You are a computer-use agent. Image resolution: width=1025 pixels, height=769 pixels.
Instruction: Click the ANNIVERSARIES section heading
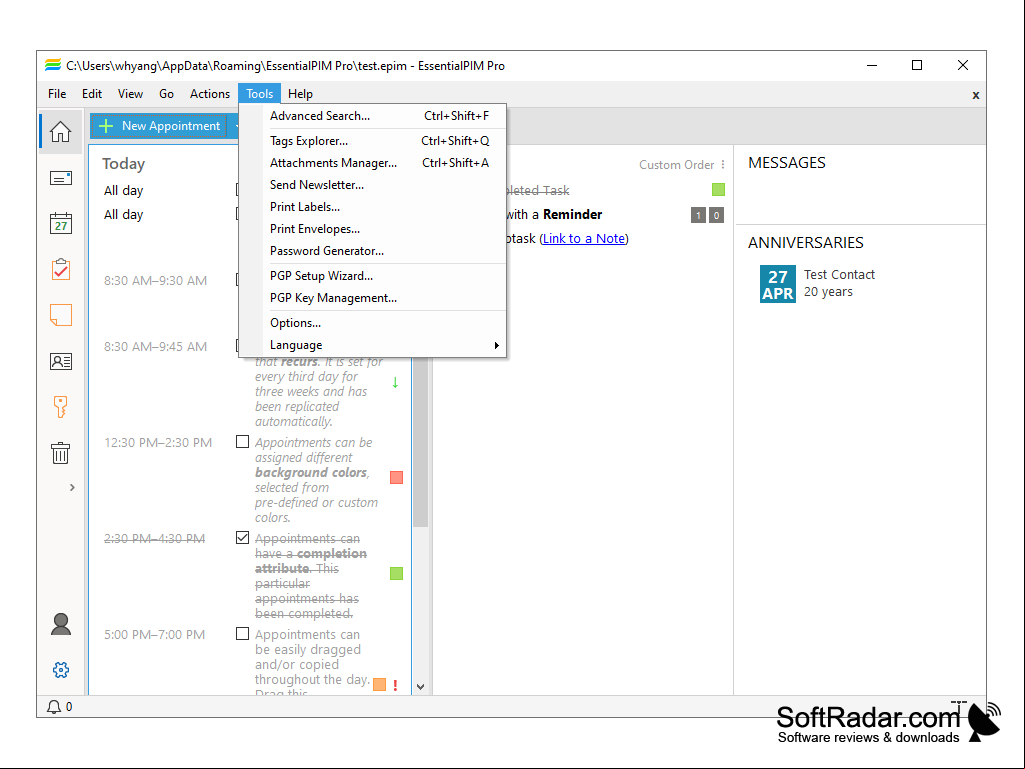[x=805, y=243]
